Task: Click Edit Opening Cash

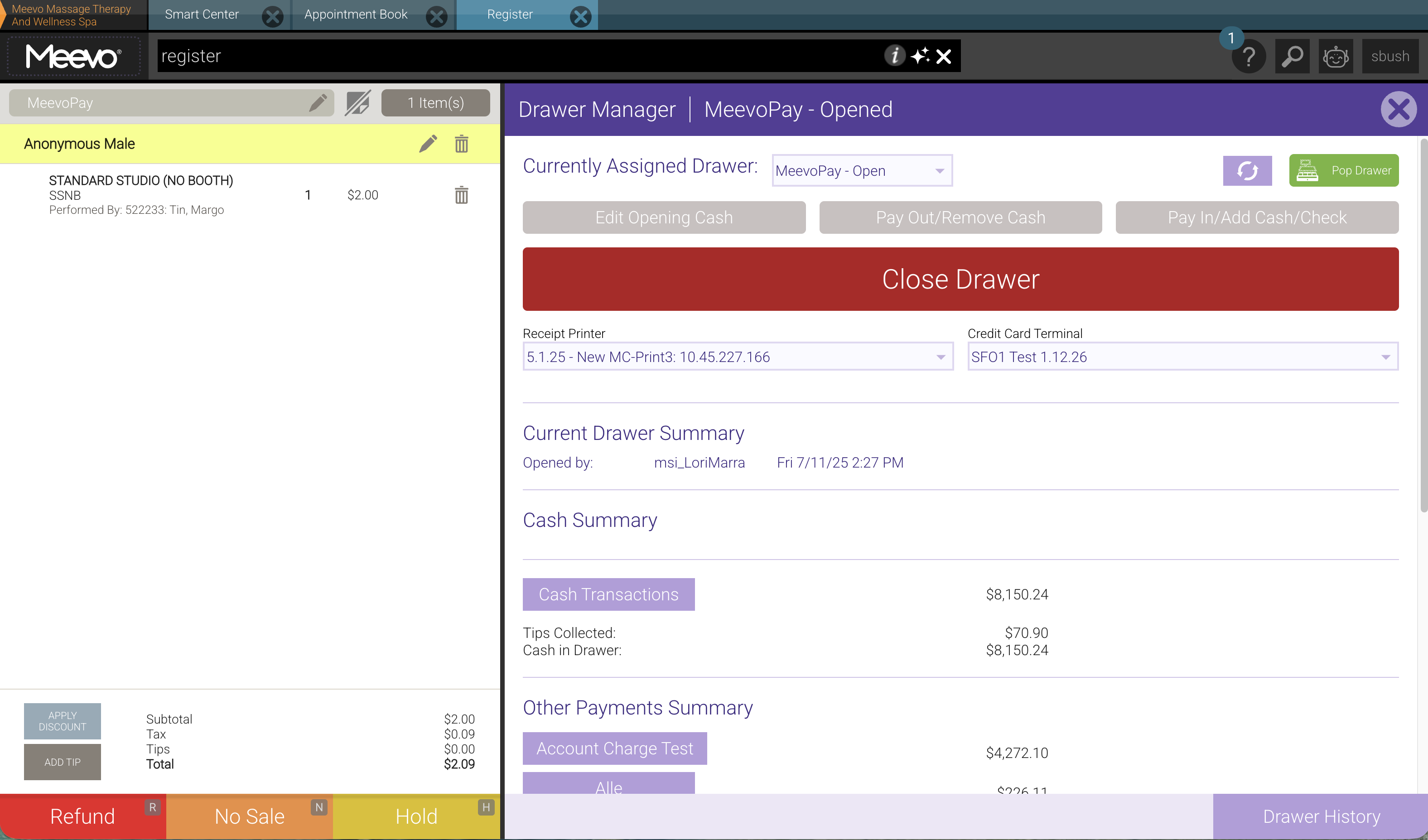Action: pos(664,217)
